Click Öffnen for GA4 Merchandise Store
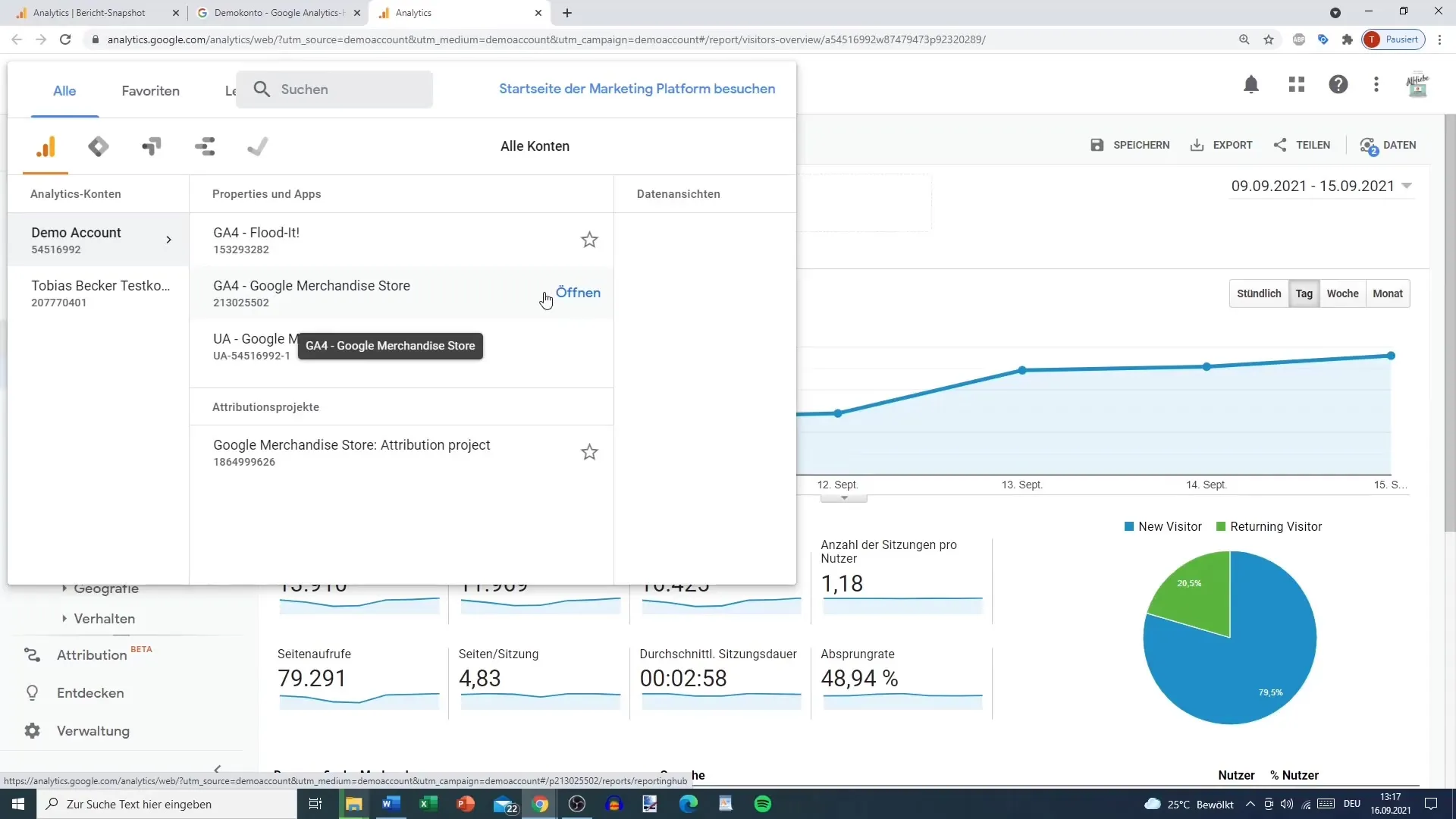Viewport: 1456px width, 819px height. click(578, 293)
